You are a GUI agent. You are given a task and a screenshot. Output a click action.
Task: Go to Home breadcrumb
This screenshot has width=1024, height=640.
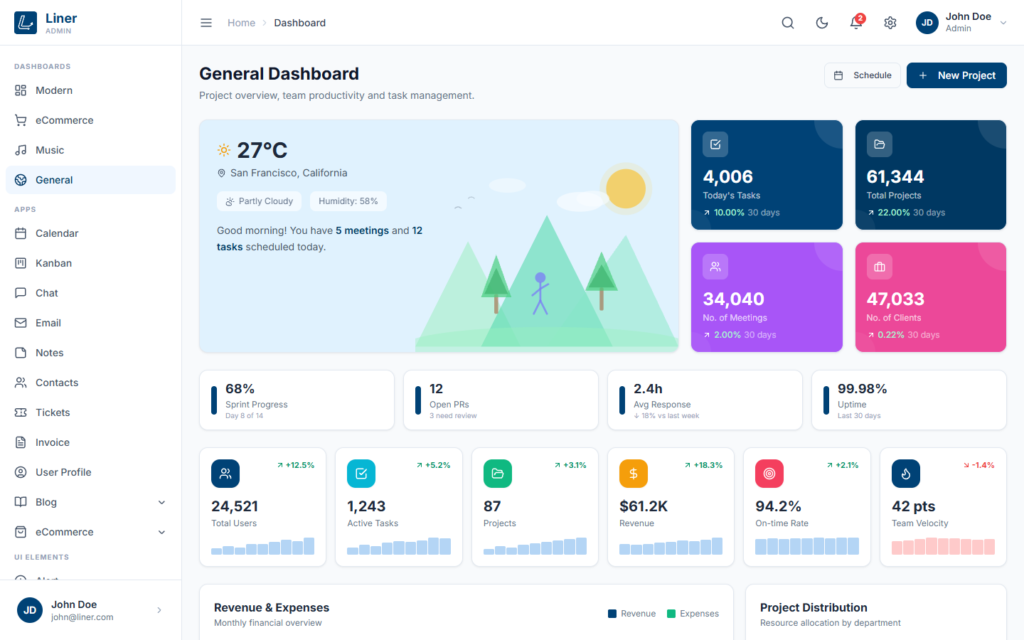pyautogui.click(x=241, y=23)
